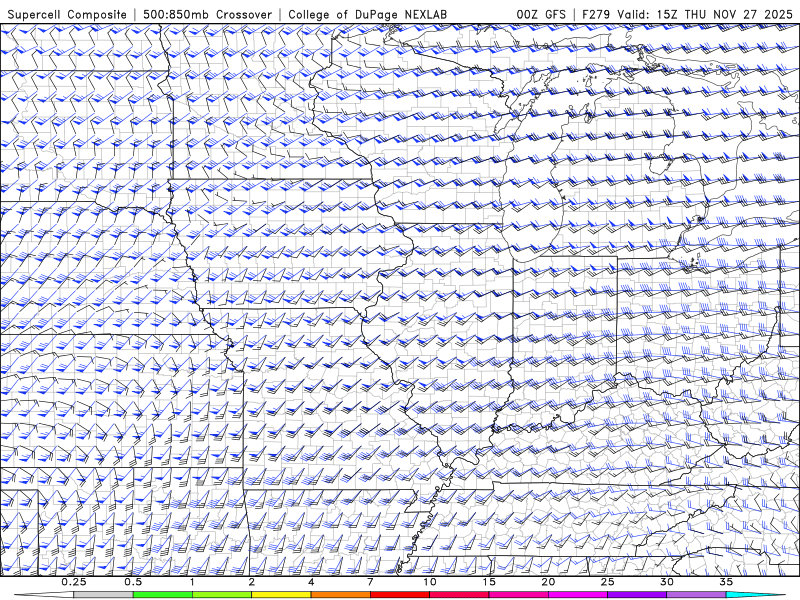
Task: Click the '00Z GFS' model run label
Action: click(x=541, y=14)
